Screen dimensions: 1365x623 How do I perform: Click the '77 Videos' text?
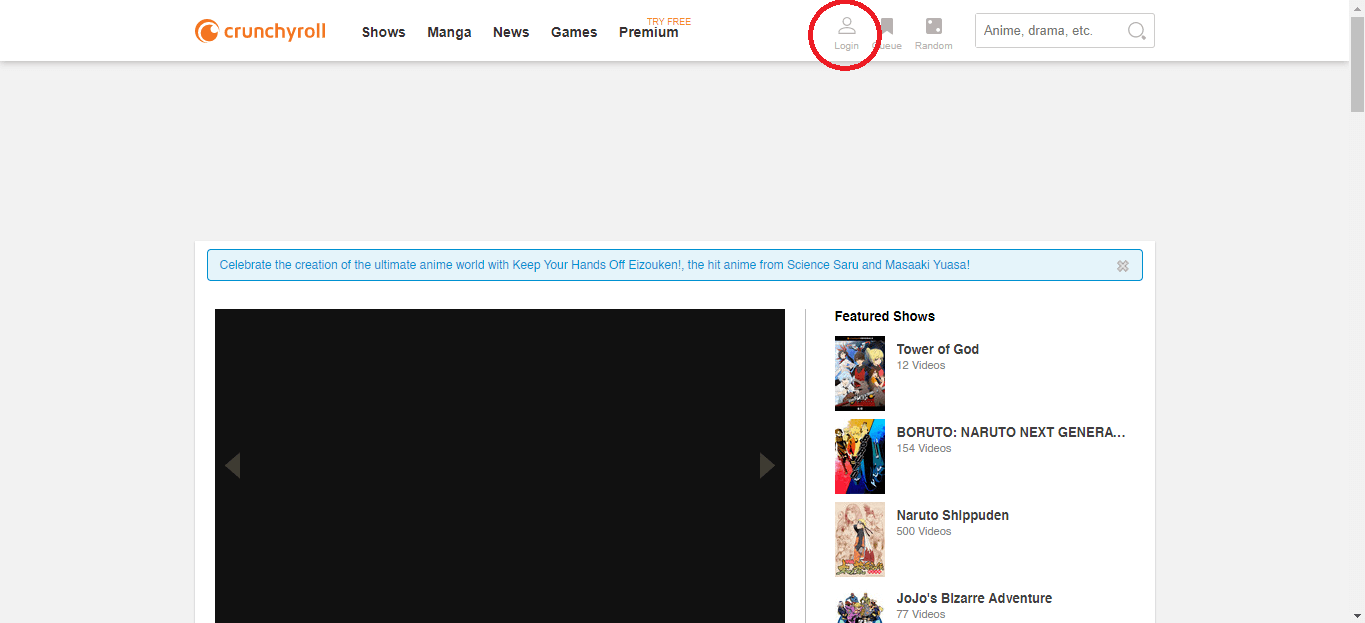(x=920, y=614)
